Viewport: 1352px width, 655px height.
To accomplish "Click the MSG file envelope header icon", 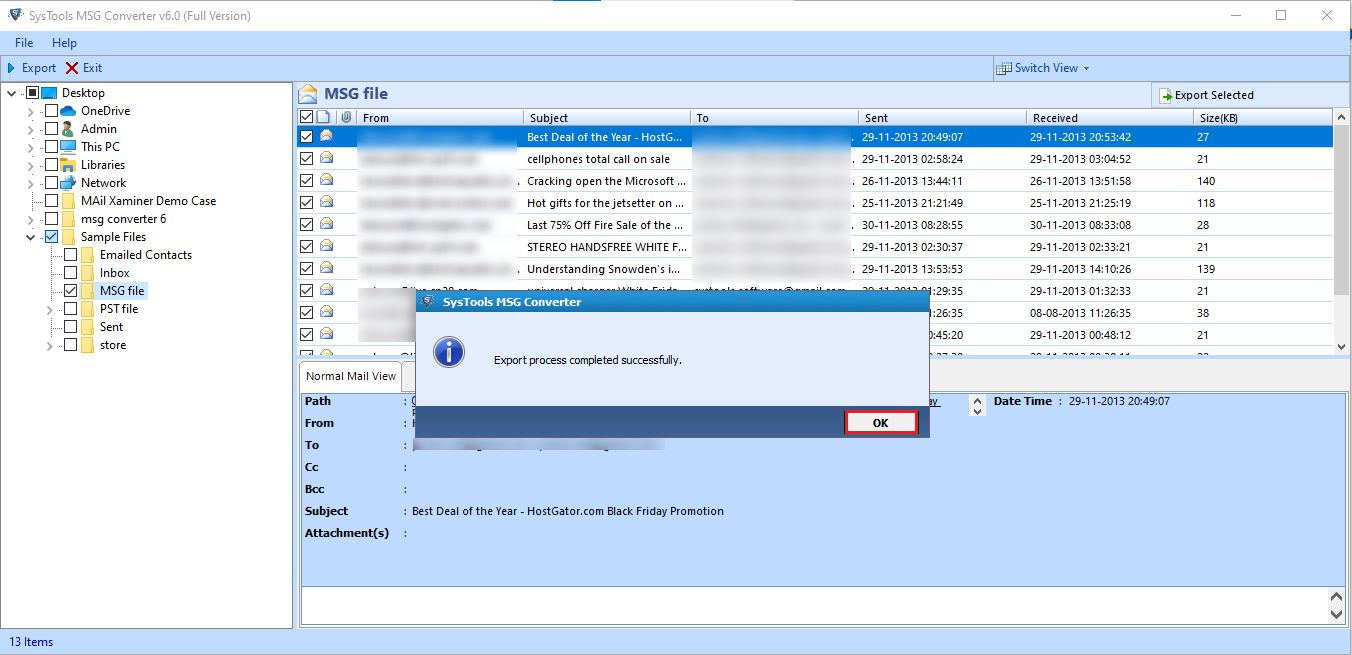I will (308, 94).
